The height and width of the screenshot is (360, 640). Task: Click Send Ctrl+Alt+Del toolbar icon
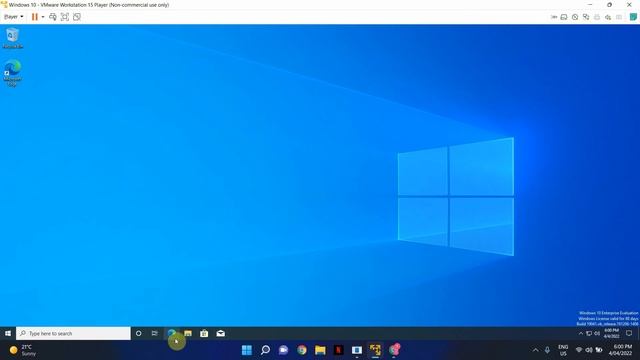(53, 17)
